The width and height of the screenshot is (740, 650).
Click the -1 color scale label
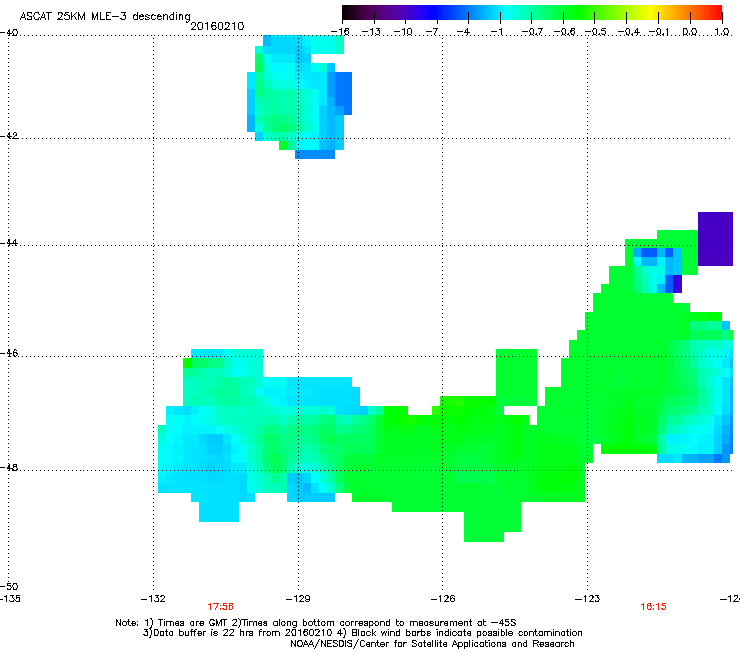(498, 32)
